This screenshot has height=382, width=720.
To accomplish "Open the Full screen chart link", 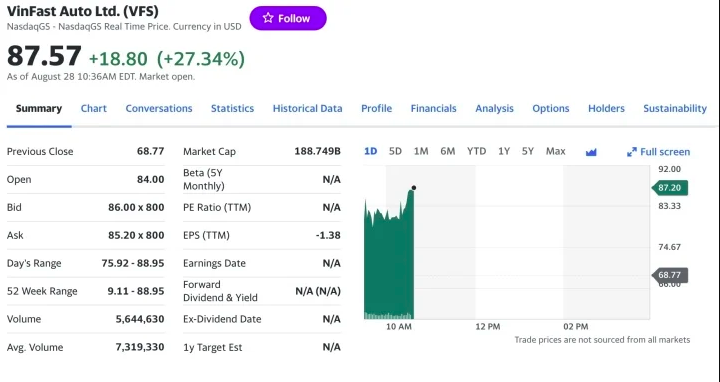I will (x=658, y=152).
